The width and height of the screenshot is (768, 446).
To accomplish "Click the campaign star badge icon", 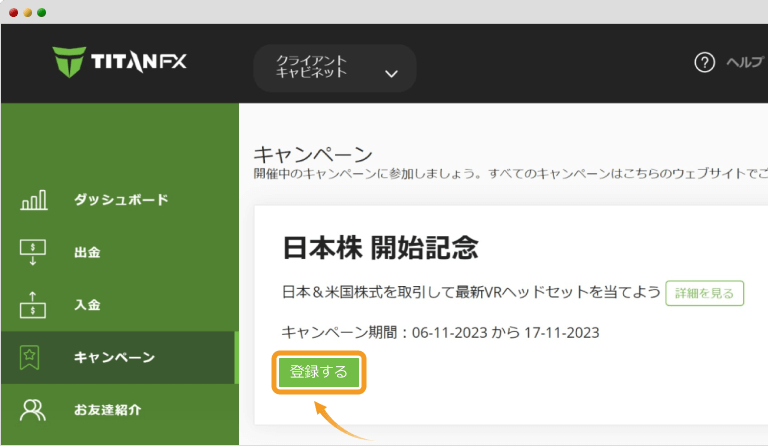I will tap(29, 357).
